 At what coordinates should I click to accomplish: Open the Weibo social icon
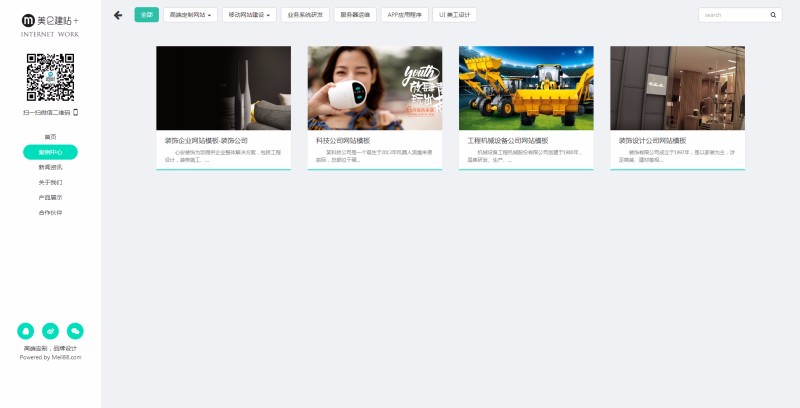click(51, 331)
